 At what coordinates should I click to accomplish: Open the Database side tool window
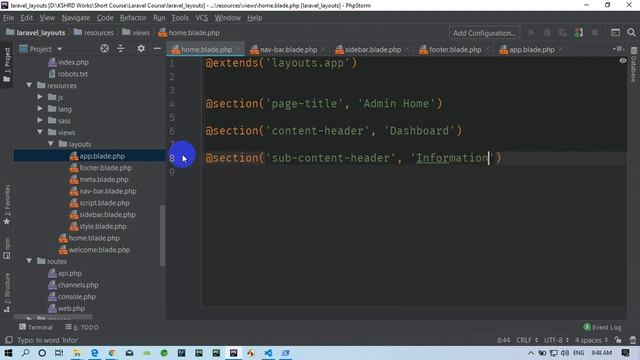pyautogui.click(x=633, y=64)
